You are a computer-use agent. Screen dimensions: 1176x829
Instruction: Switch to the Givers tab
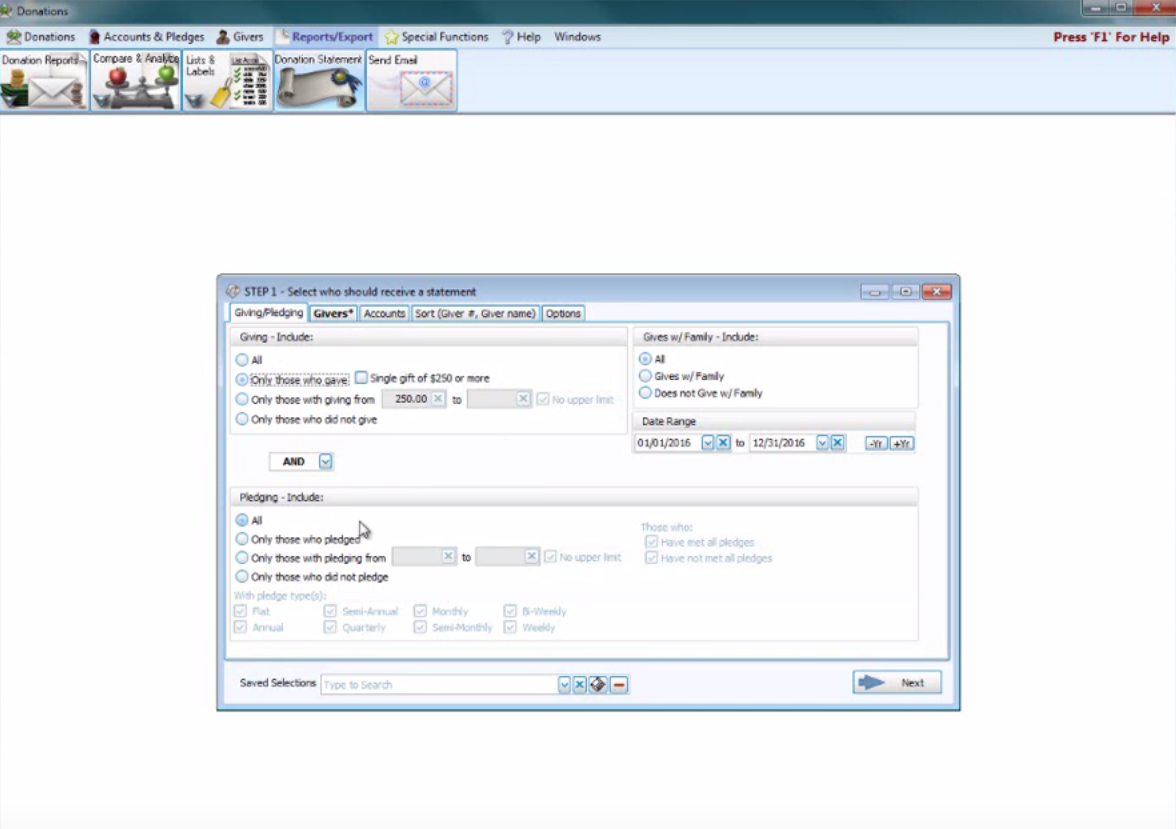[x=333, y=313]
